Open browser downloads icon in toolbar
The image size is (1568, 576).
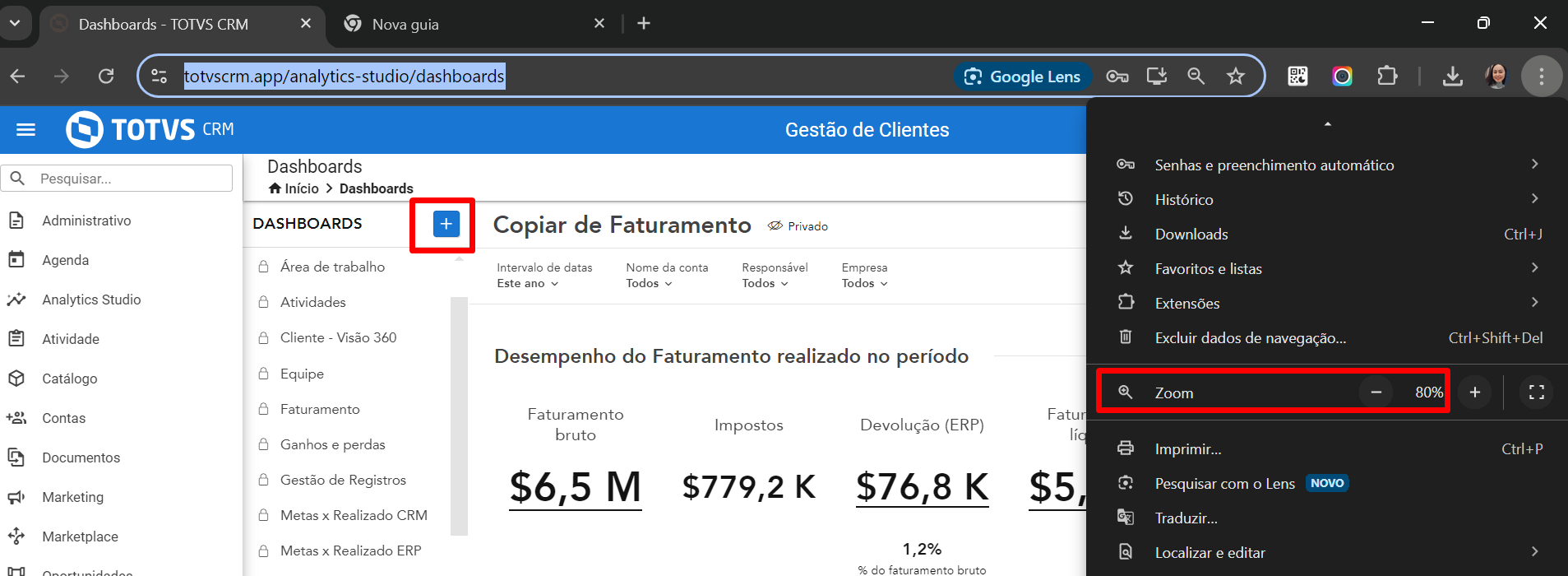(1453, 77)
